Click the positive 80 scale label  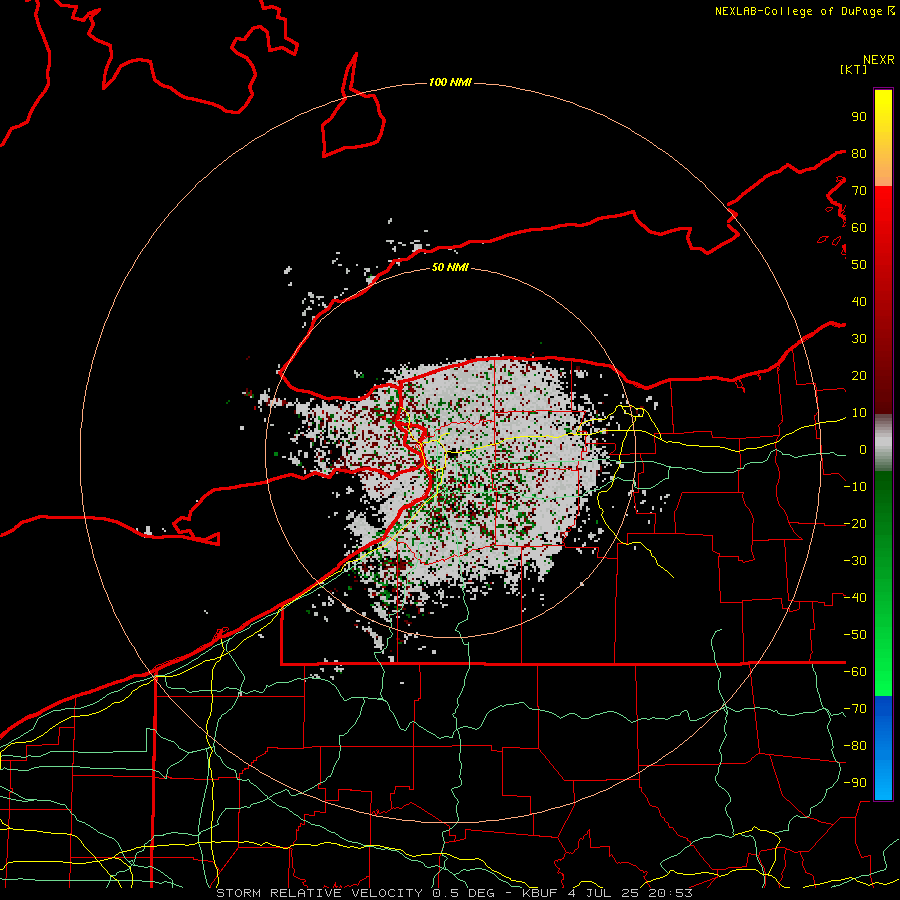click(x=859, y=153)
